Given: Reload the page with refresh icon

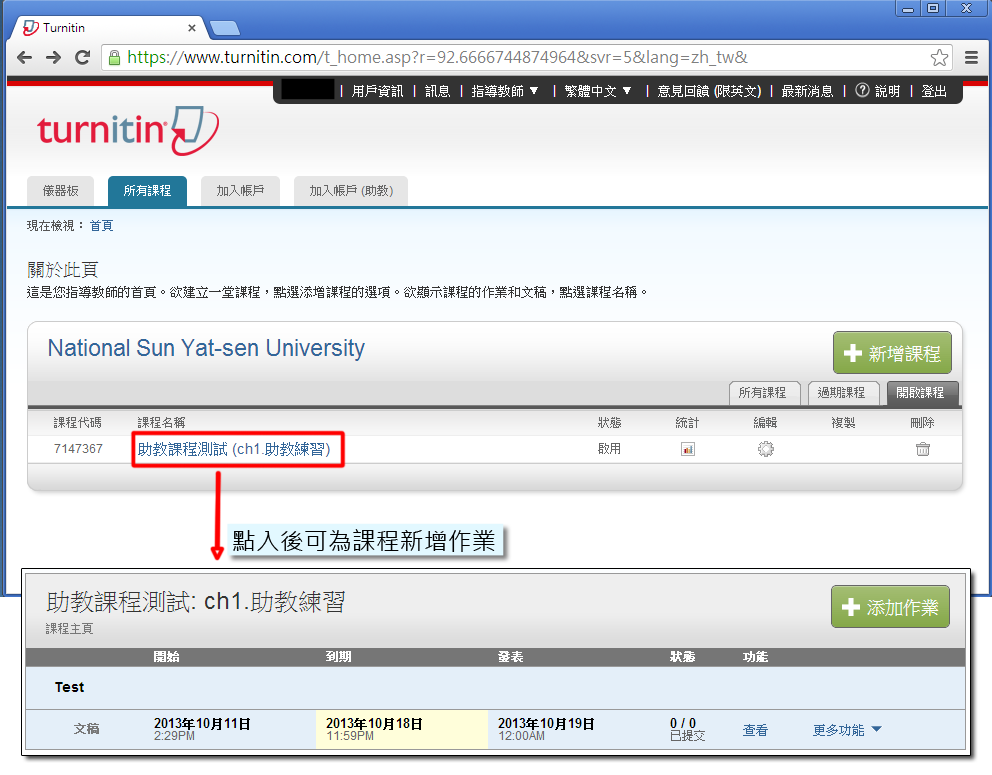Looking at the screenshot, I should click(x=82, y=57).
